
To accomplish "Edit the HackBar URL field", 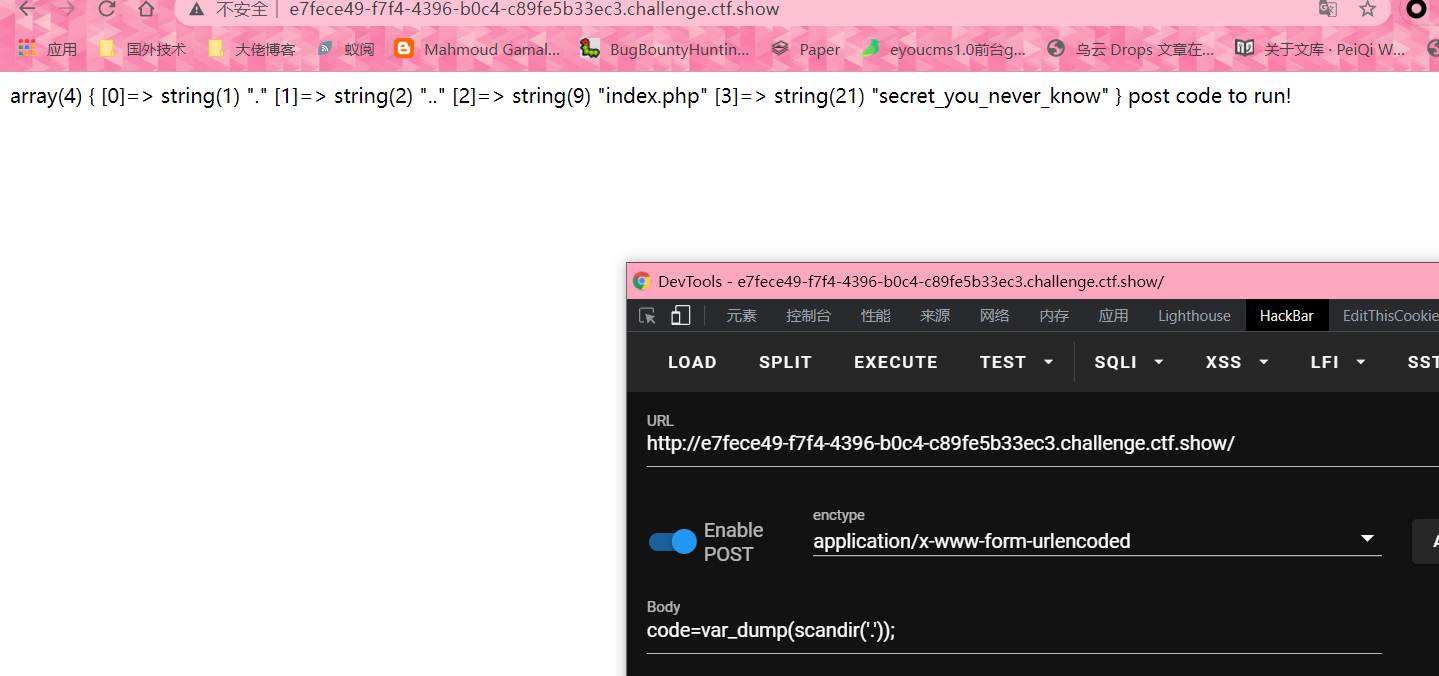I will pyautogui.click(x=1042, y=443).
